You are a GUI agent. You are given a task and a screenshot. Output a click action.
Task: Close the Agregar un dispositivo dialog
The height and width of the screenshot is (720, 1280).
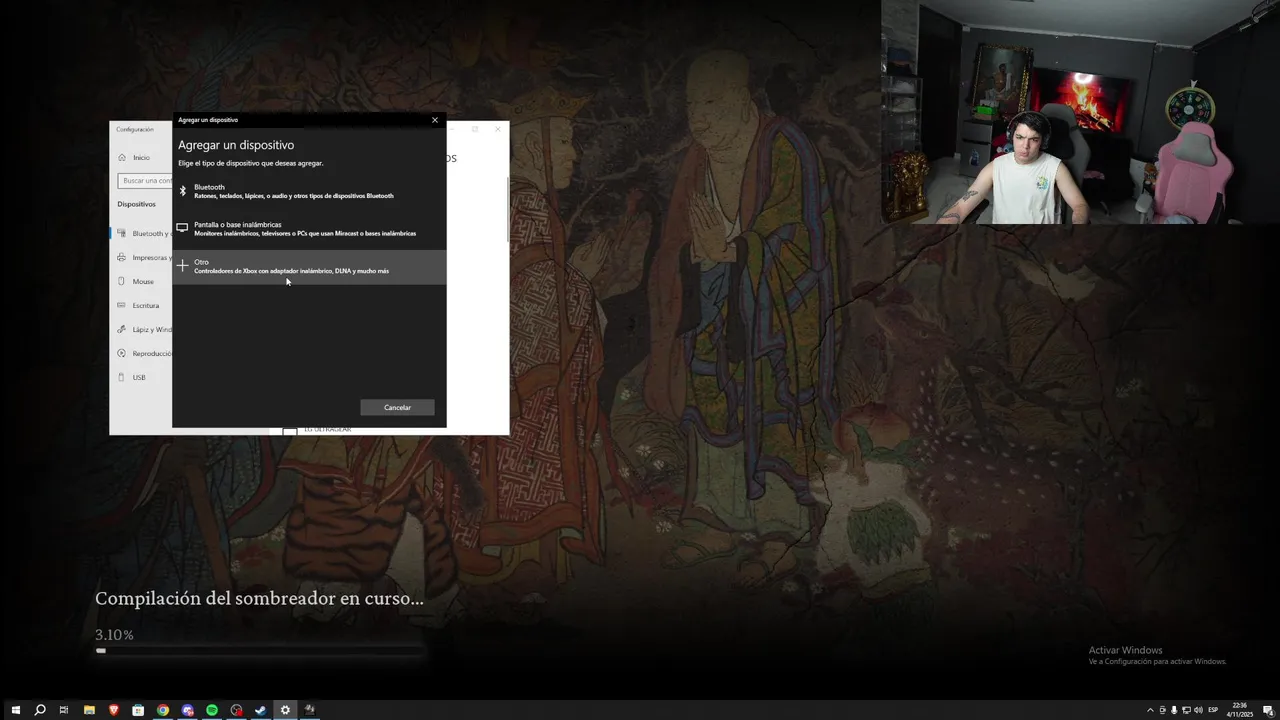click(435, 120)
